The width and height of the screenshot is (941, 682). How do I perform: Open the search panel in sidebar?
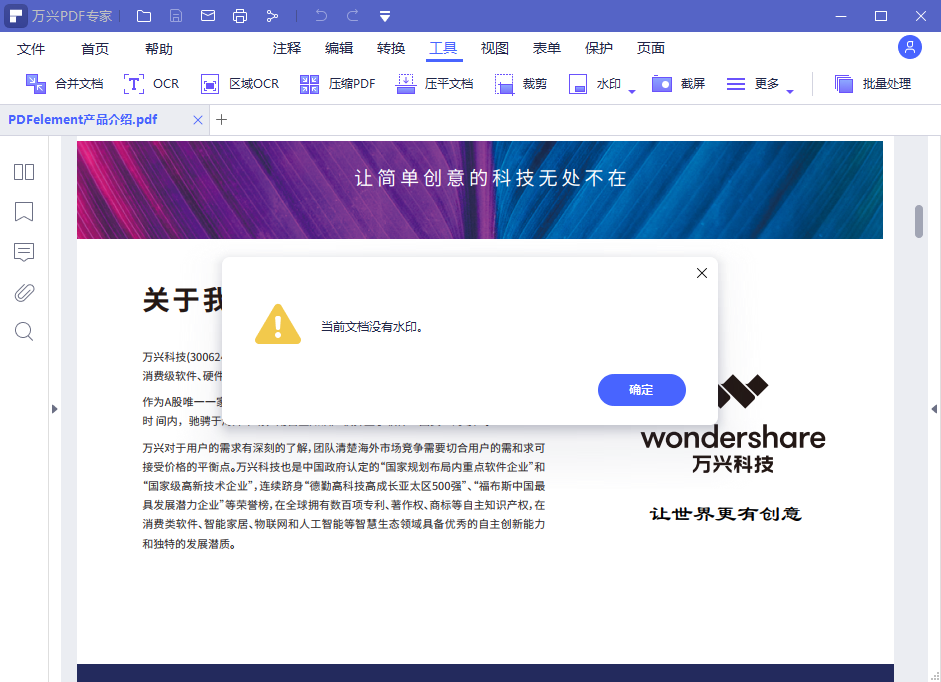point(23,331)
